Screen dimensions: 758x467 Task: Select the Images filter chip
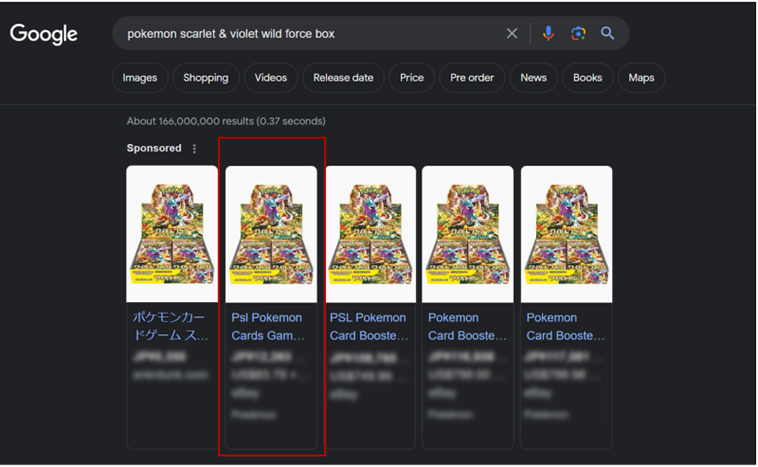click(140, 78)
